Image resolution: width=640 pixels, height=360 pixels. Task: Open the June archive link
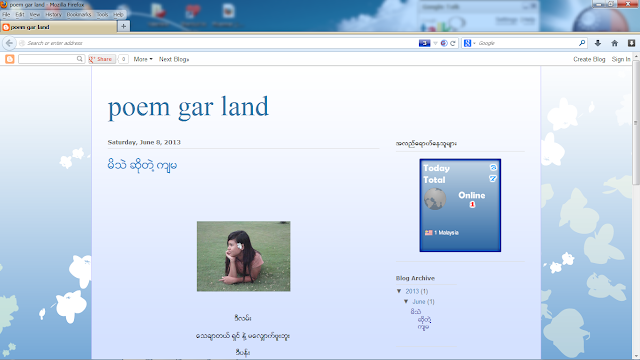pyautogui.click(x=419, y=301)
